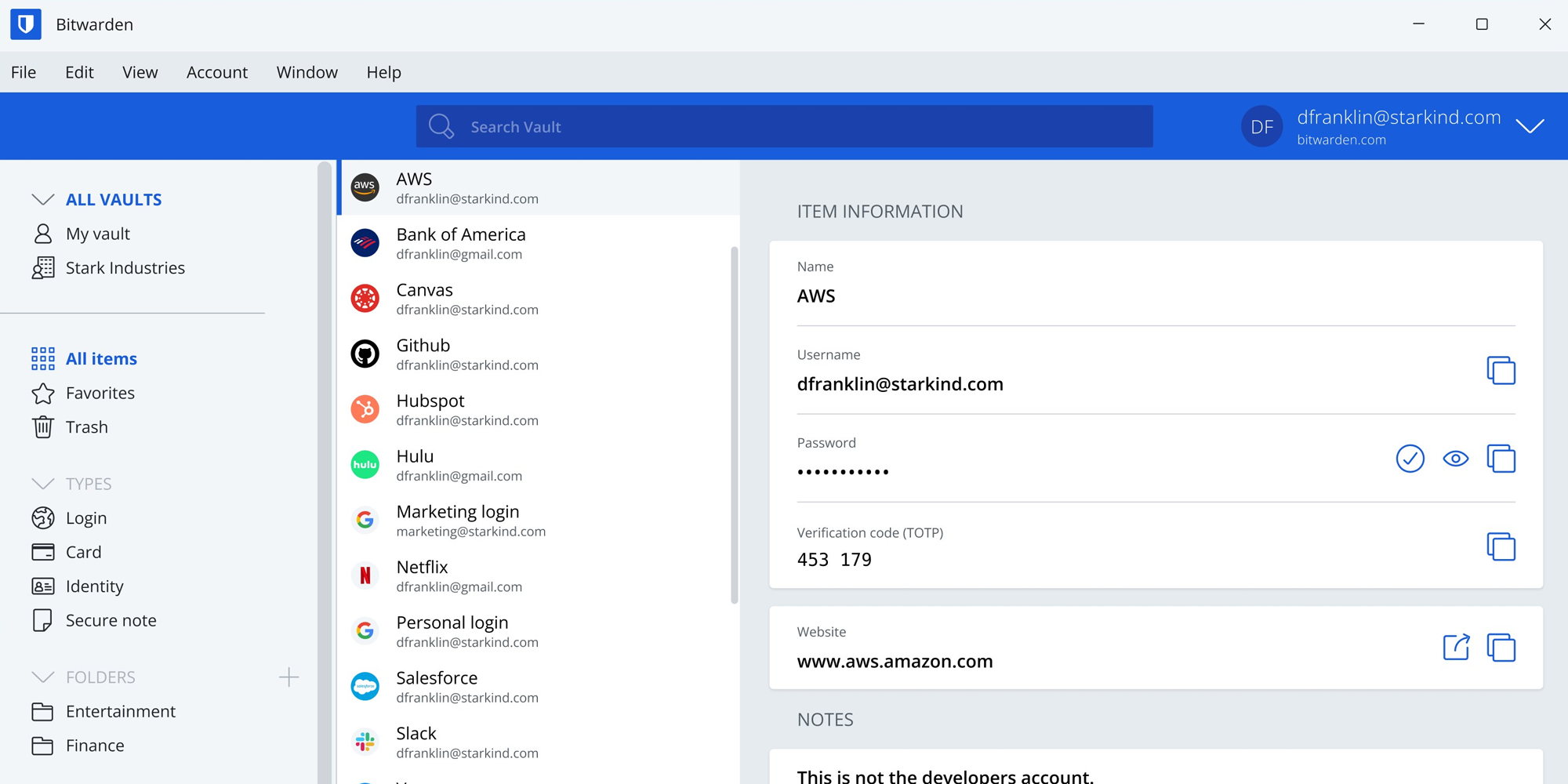
Task: Click the 453 179 verification code
Action: (834, 560)
